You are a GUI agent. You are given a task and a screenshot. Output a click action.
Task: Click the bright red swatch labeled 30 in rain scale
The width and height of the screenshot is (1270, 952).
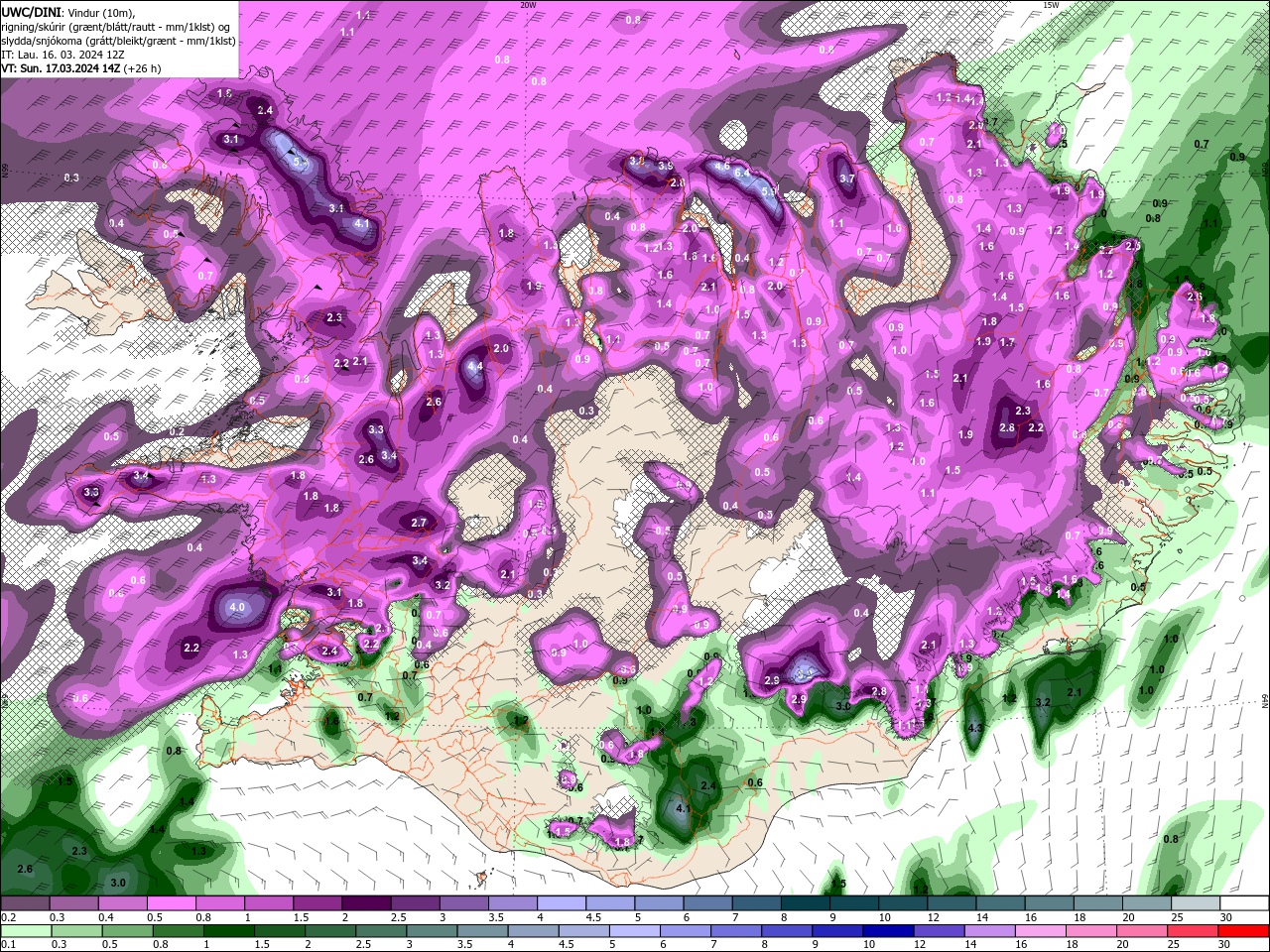1242,931
